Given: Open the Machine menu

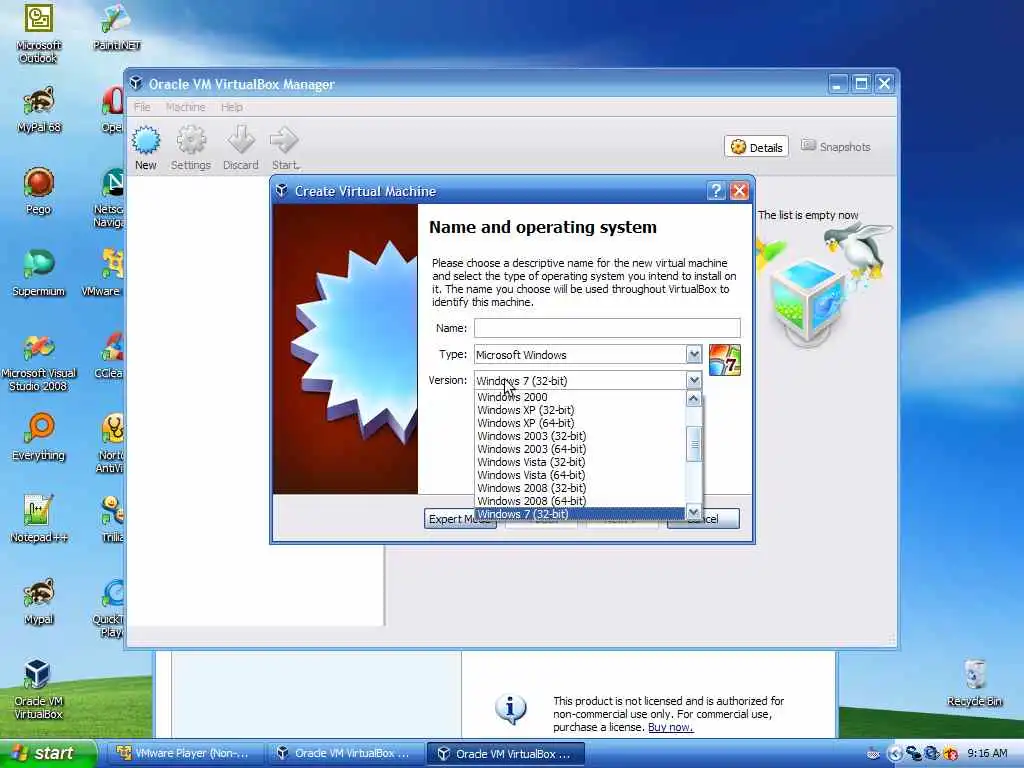Looking at the screenshot, I should (185, 107).
